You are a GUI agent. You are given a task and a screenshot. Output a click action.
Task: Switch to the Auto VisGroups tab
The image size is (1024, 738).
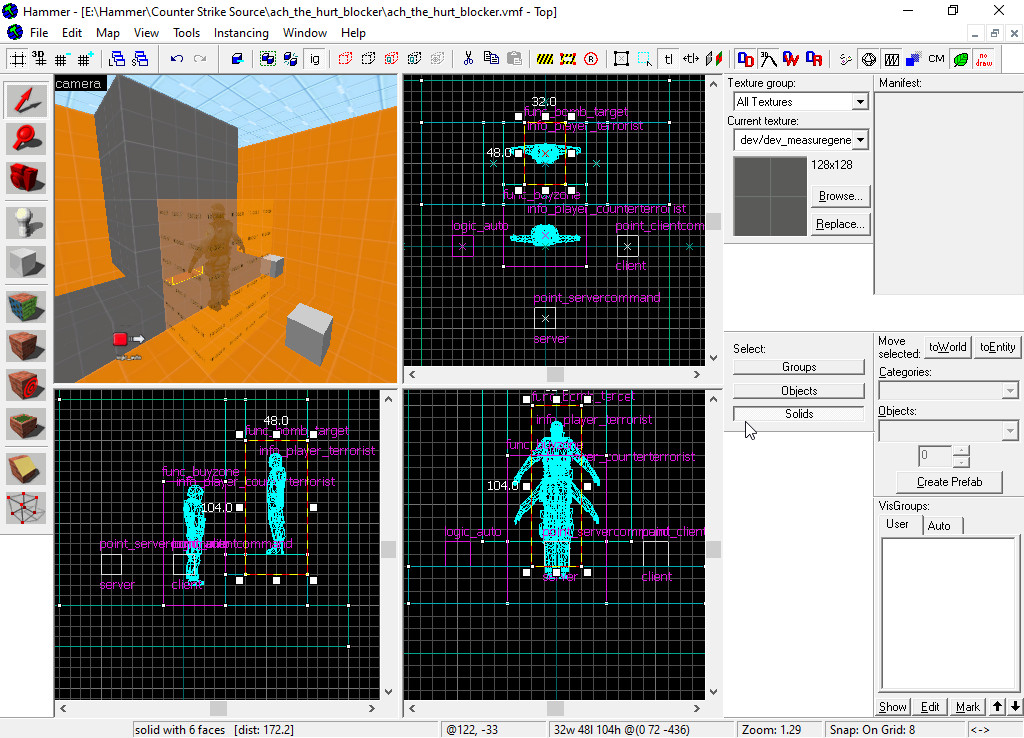click(x=939, y=525)
